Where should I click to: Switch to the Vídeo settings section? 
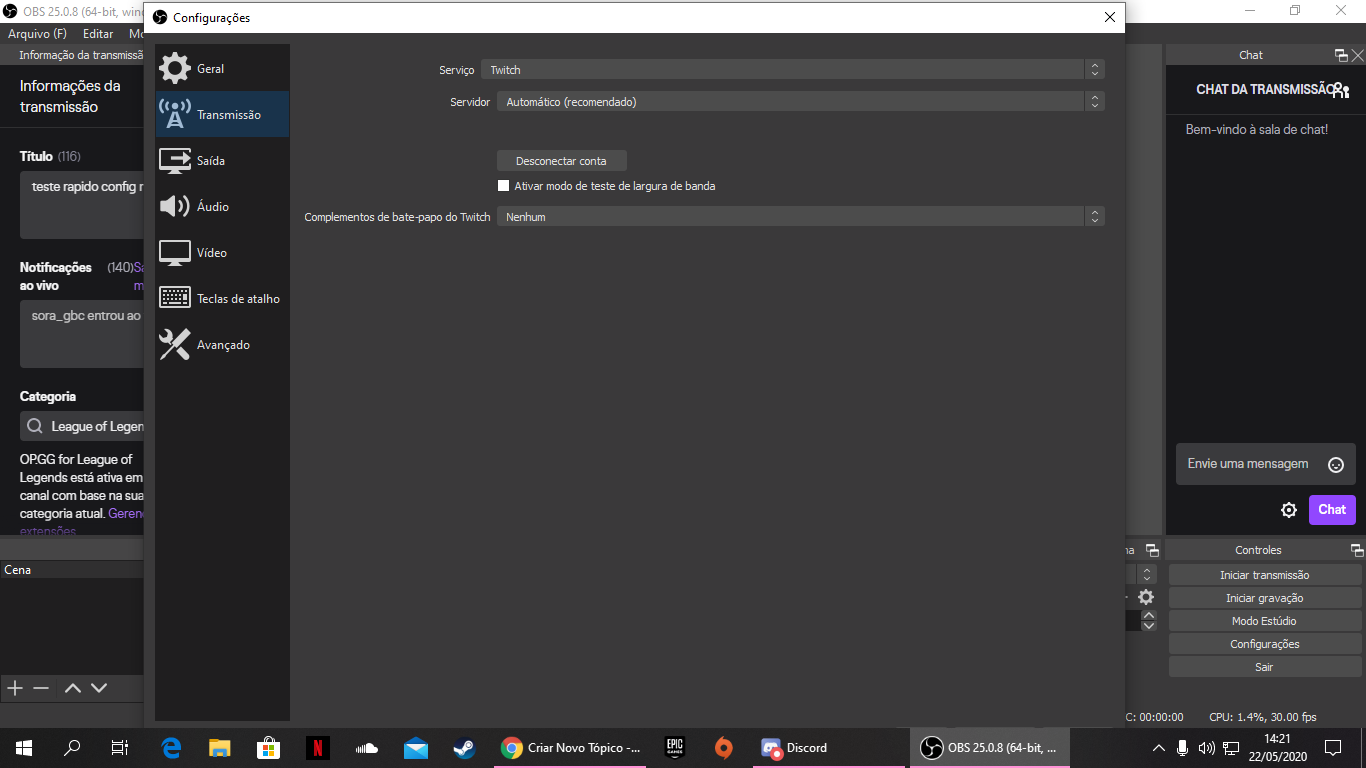coord(222,253)
